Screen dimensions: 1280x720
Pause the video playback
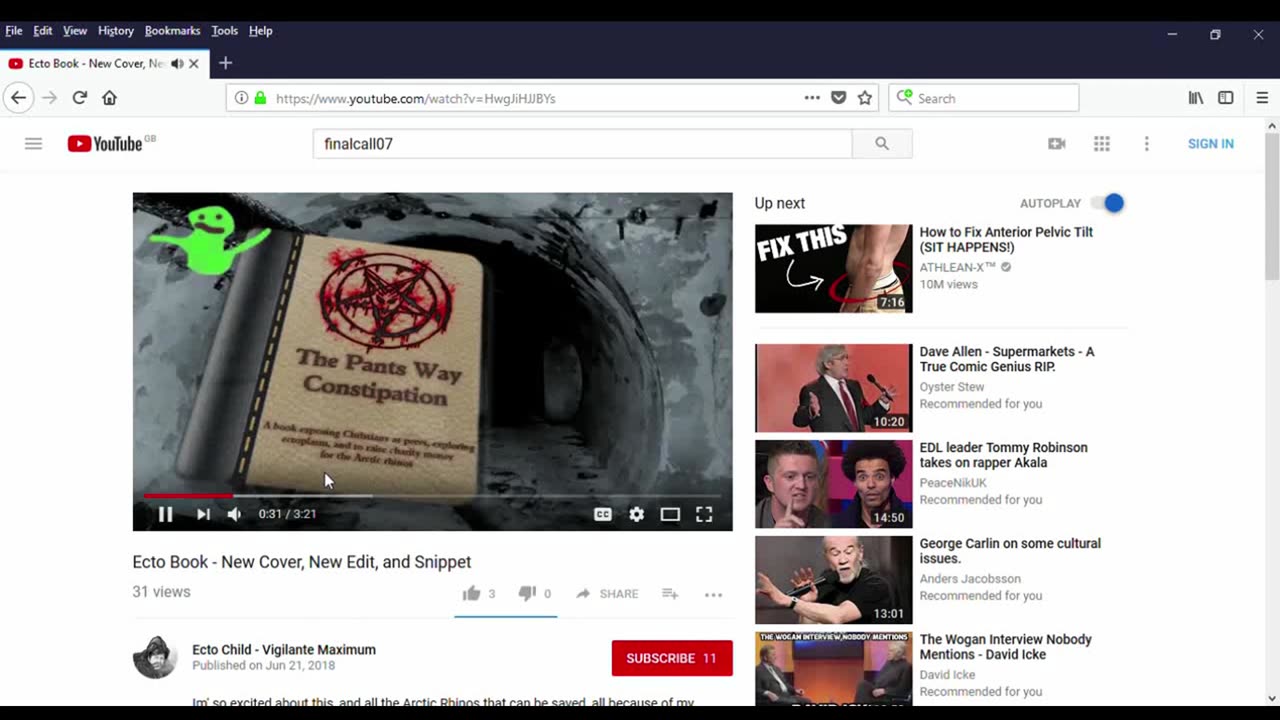[x=166, y=514]
